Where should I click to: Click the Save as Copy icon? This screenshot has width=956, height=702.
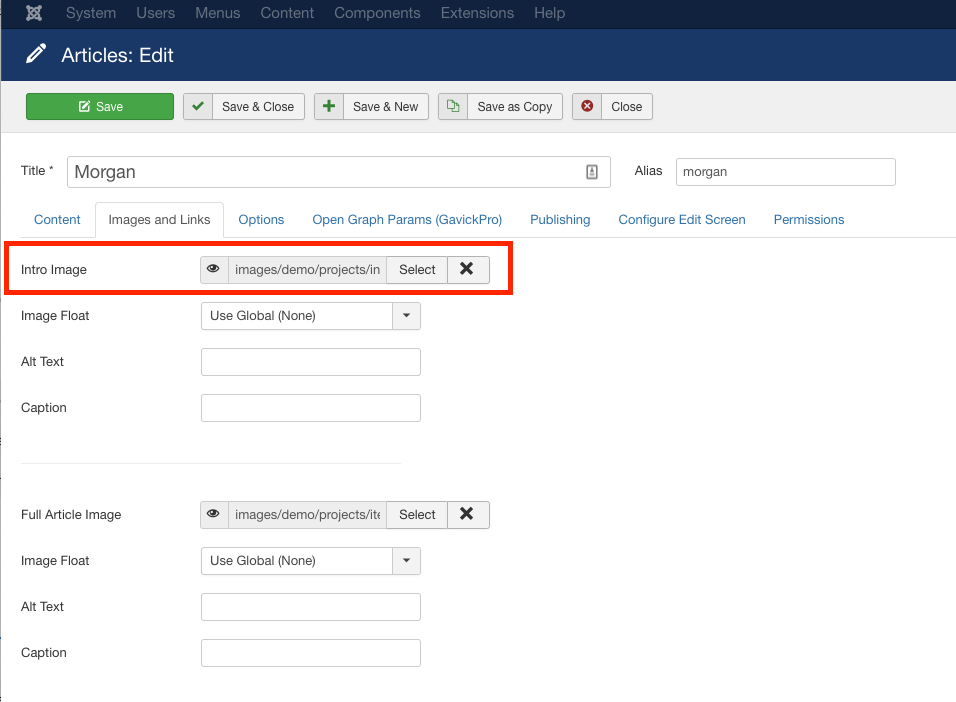[453, 107]
